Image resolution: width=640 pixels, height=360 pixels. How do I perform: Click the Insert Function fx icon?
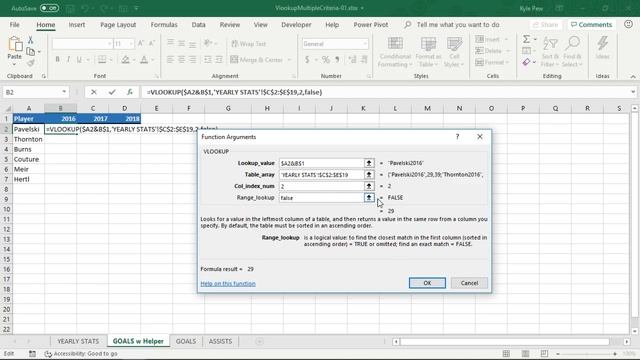pyautogui.click(x=130, y=92)
